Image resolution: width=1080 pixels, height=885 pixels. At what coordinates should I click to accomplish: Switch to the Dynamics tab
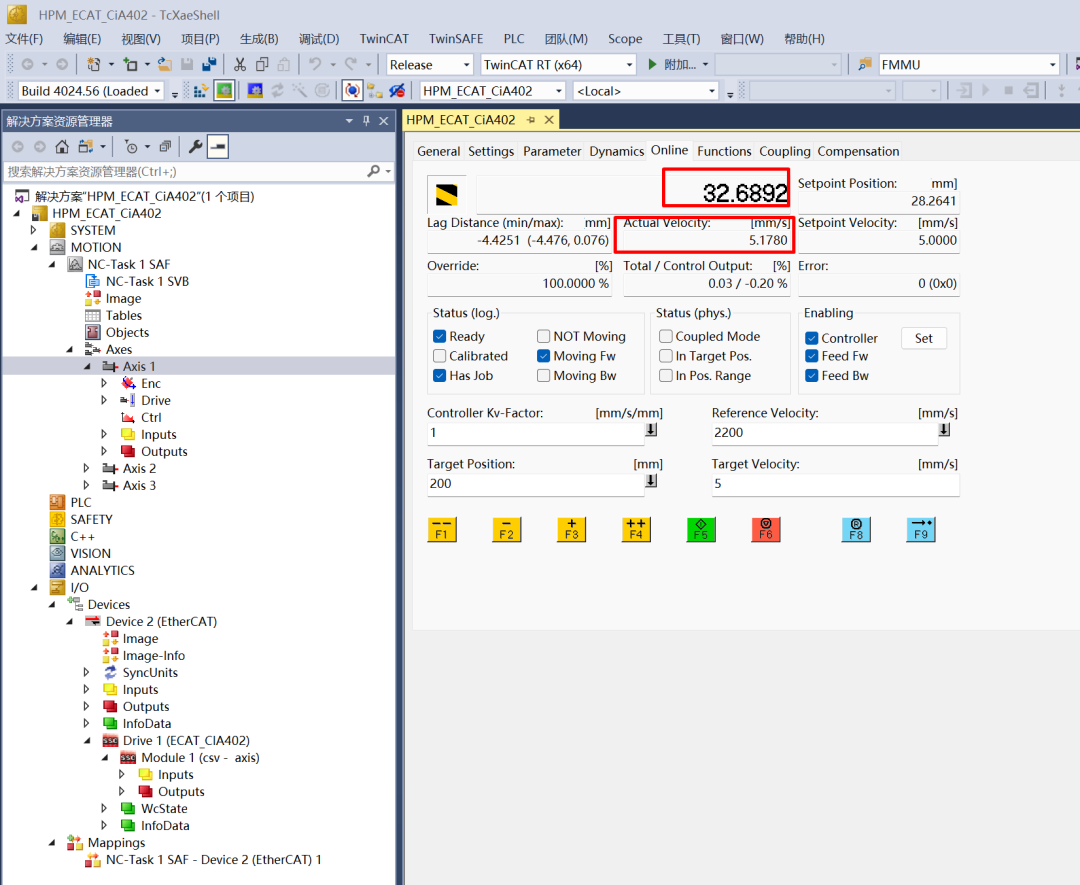tap(616, 152)
